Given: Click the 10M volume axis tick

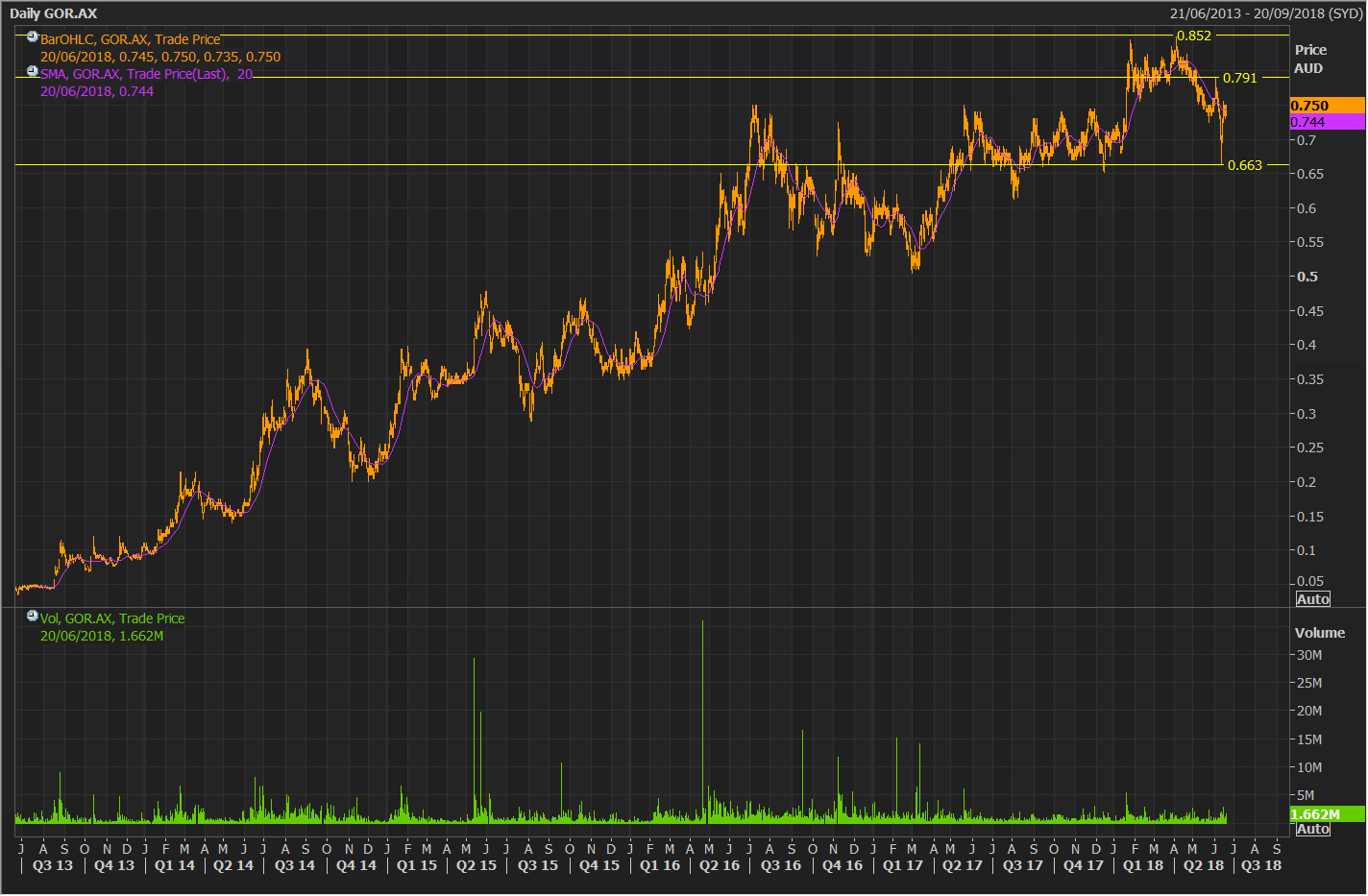Looking at the screenshot, I should [1309, 767].
